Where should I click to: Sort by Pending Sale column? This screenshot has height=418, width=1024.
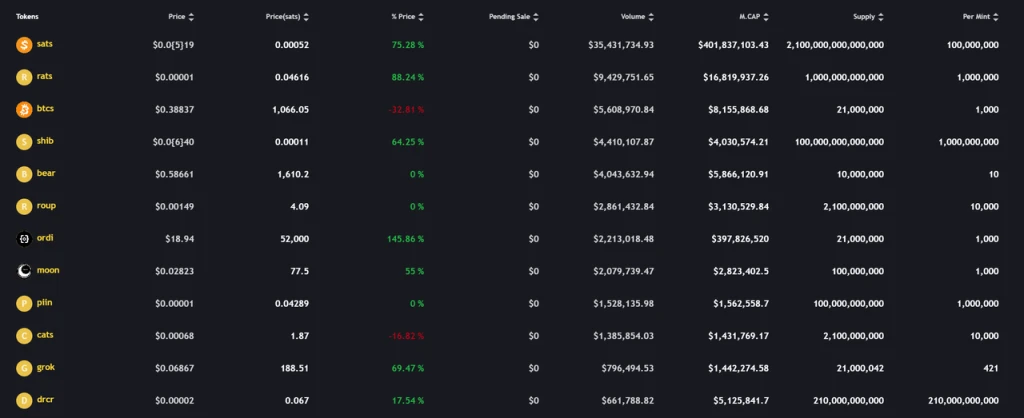coord(536,17)
